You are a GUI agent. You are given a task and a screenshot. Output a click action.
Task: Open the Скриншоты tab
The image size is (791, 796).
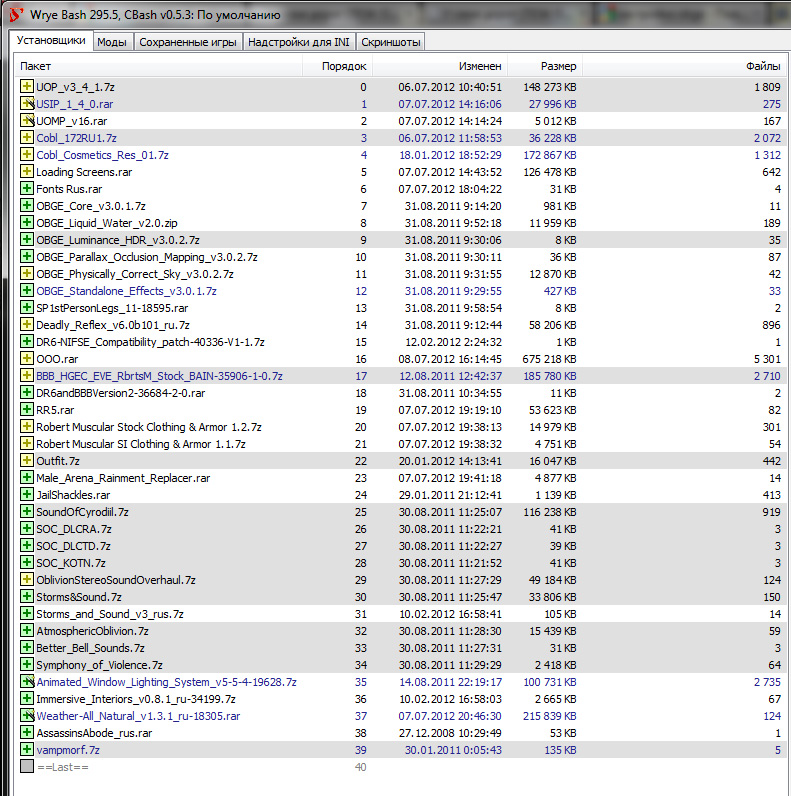(390, 42)
